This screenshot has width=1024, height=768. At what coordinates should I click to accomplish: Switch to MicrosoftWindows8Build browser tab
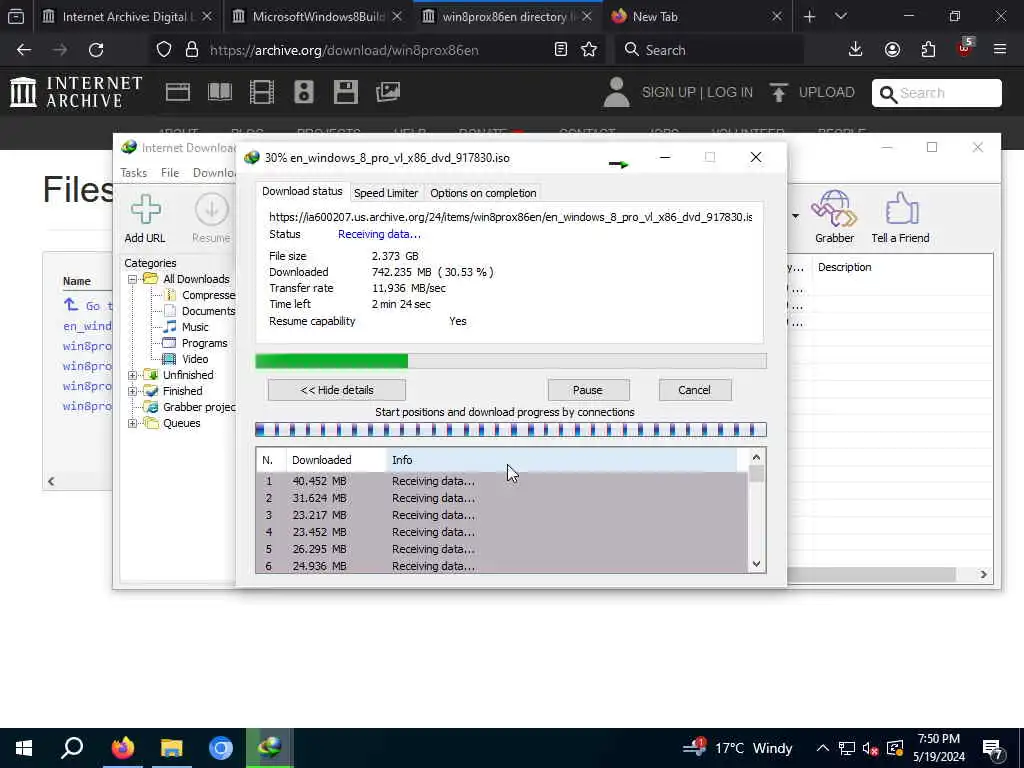click(319, 17)
